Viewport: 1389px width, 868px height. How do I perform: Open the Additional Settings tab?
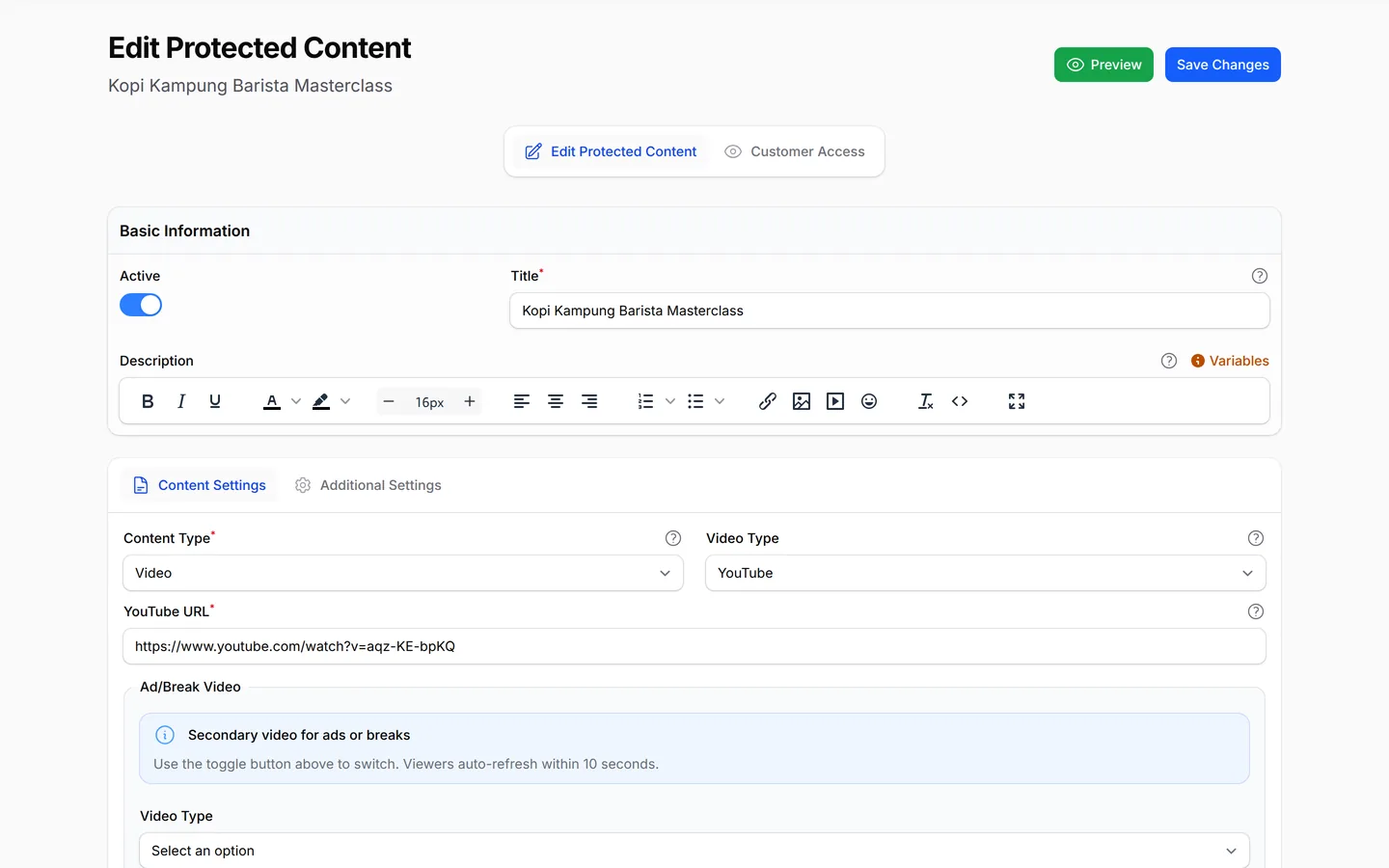point(368,485)
